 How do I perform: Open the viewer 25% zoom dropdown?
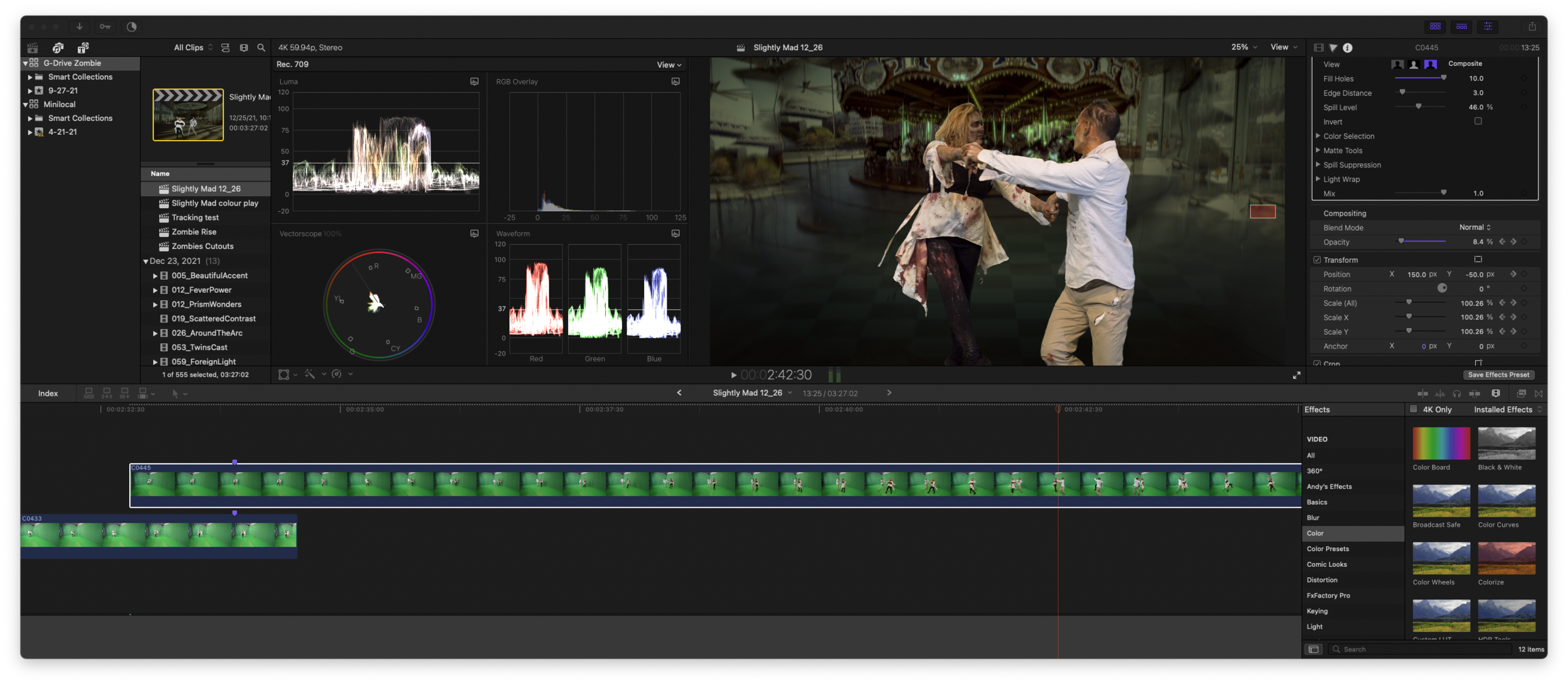[1244, 47]
